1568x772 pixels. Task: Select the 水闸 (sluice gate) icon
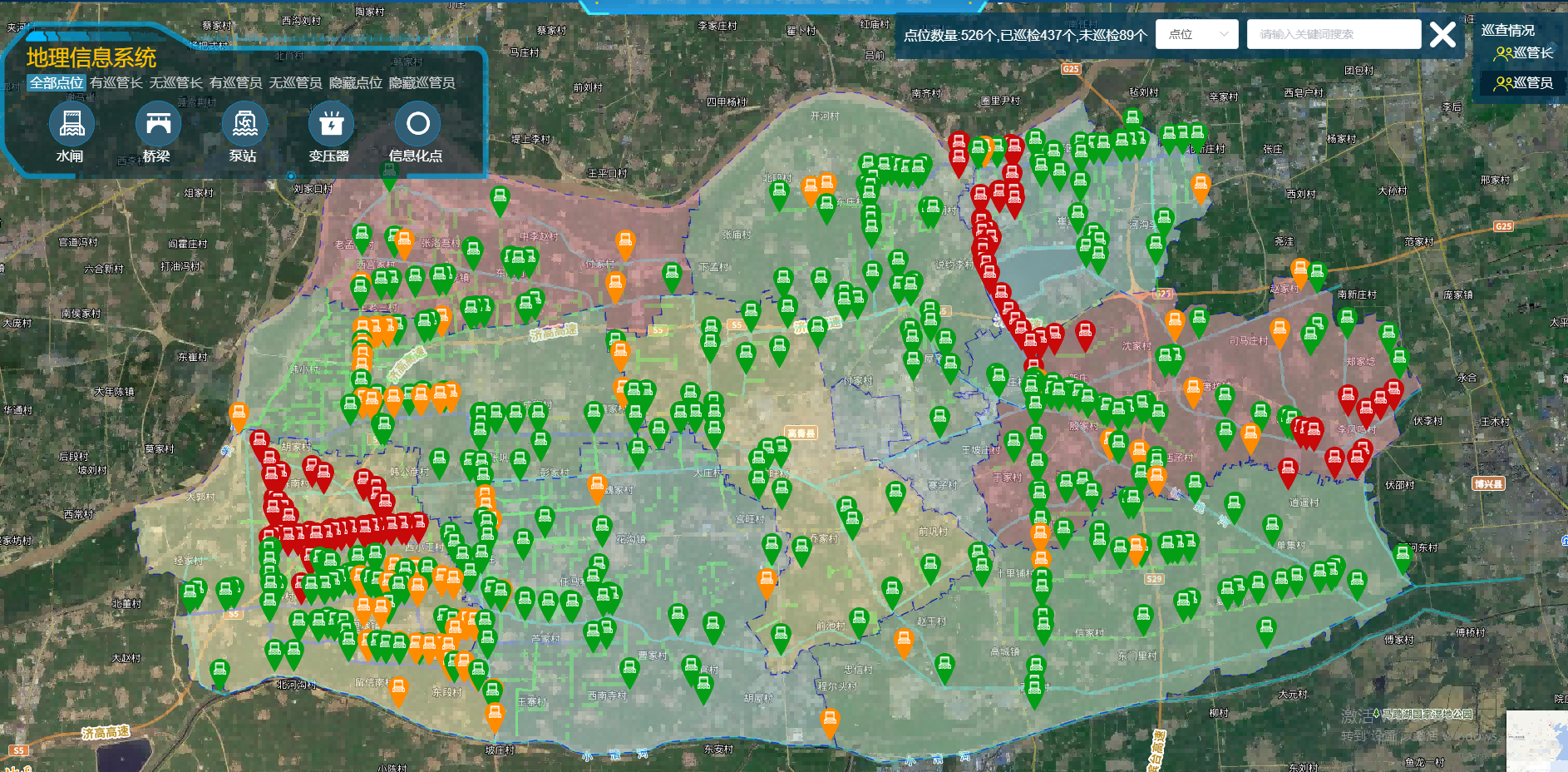(71, 125)
